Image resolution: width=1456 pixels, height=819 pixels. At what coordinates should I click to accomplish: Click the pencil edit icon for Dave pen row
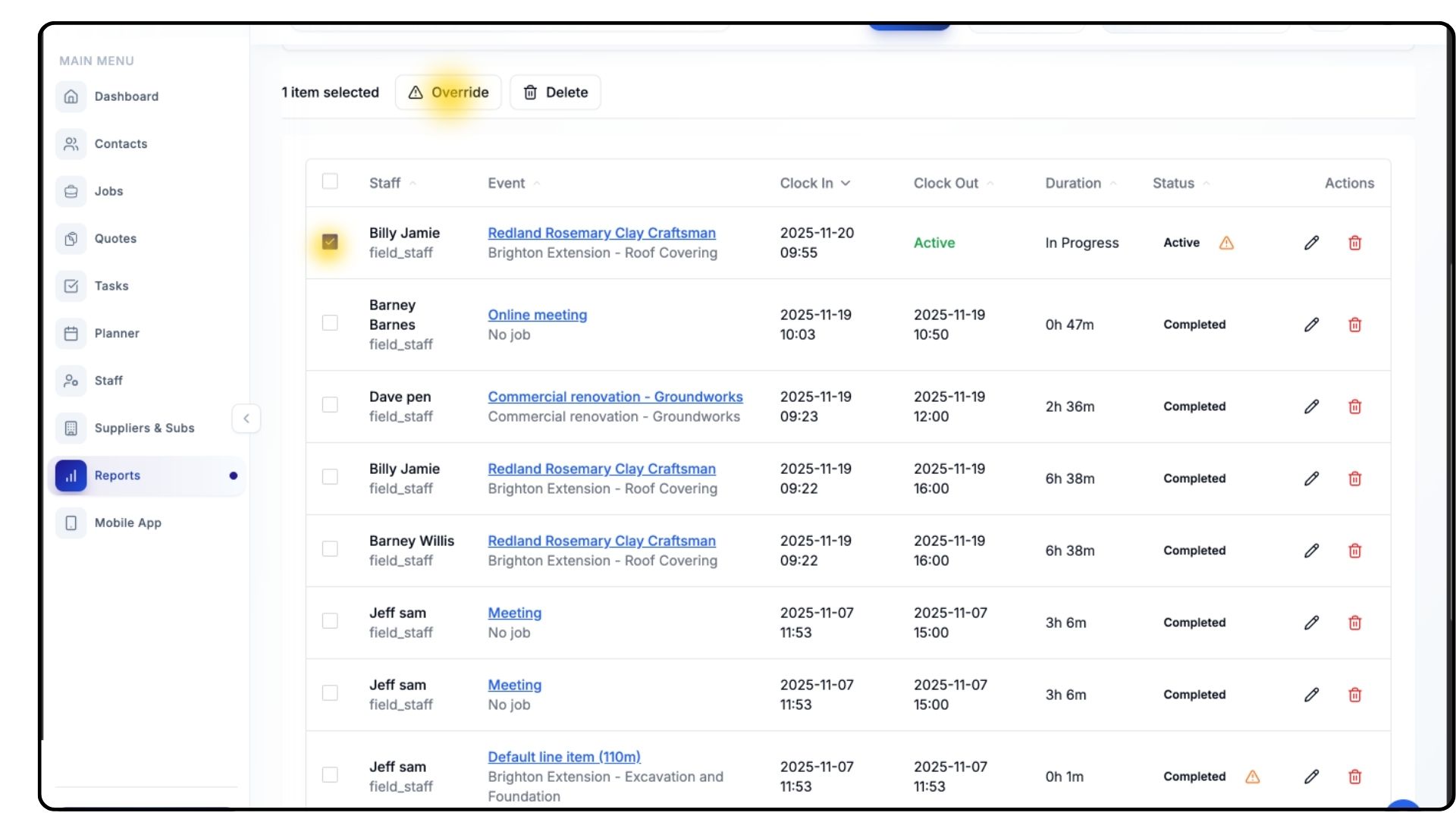tap(1311, 406)
